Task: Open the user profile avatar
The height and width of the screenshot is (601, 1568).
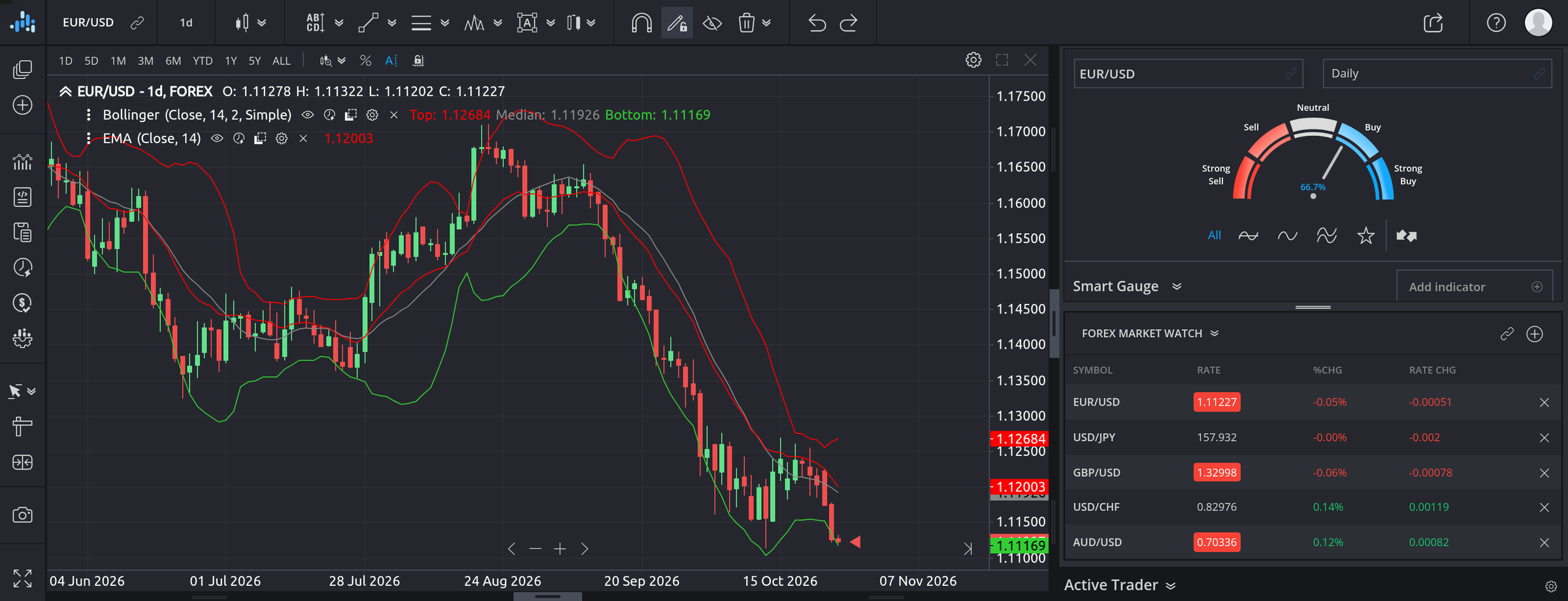Action: point(1539,23)
